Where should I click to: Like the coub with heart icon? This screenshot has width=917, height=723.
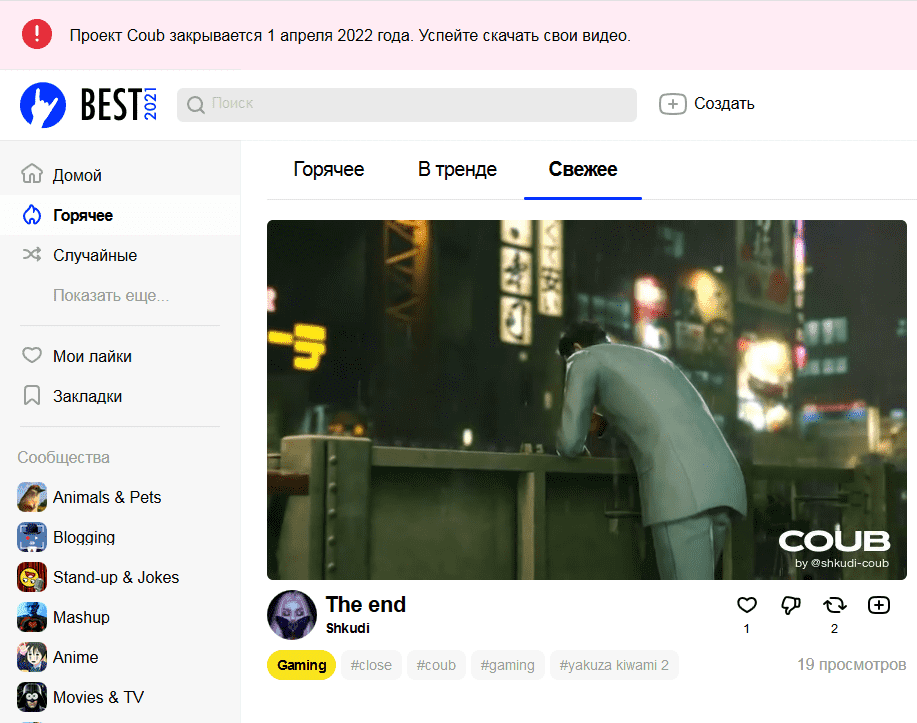(x=747, y=605)
